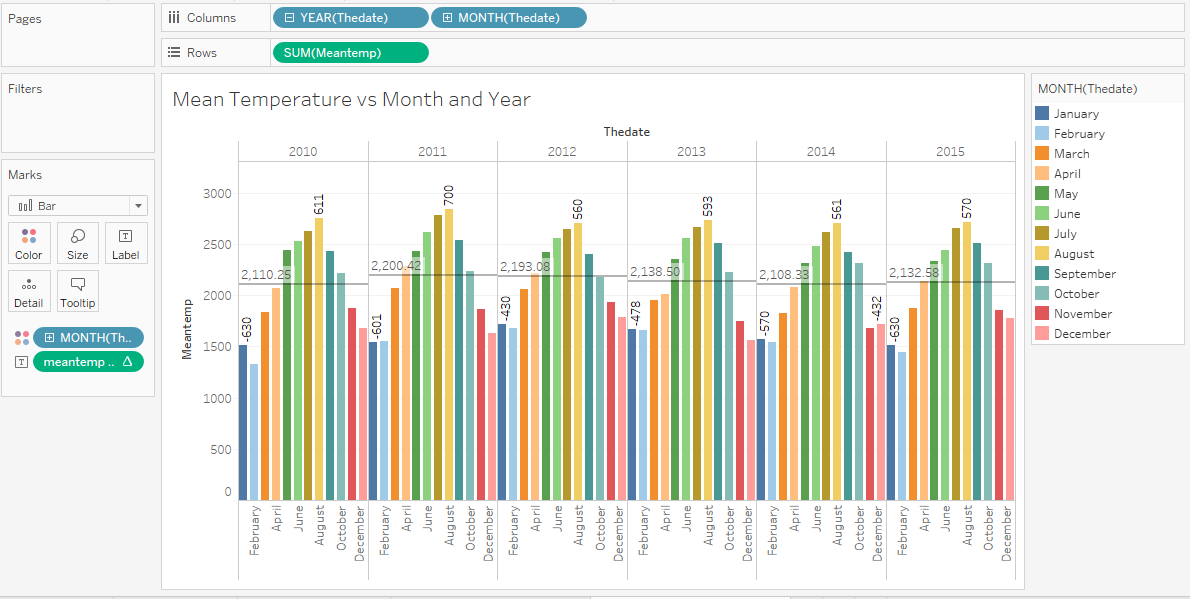Expand the MONTH(Thedate) pill in Columns

[446, 18]
